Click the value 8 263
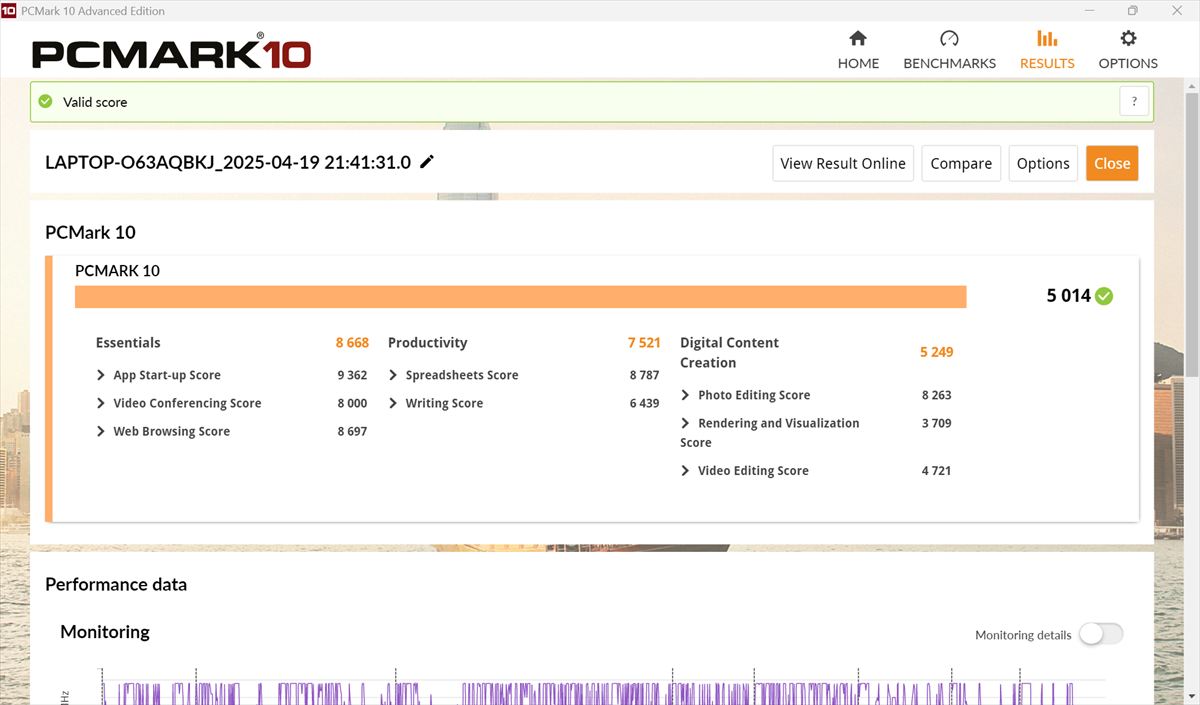The width and height of the screenshot is (1200, 705). [936, 395]
